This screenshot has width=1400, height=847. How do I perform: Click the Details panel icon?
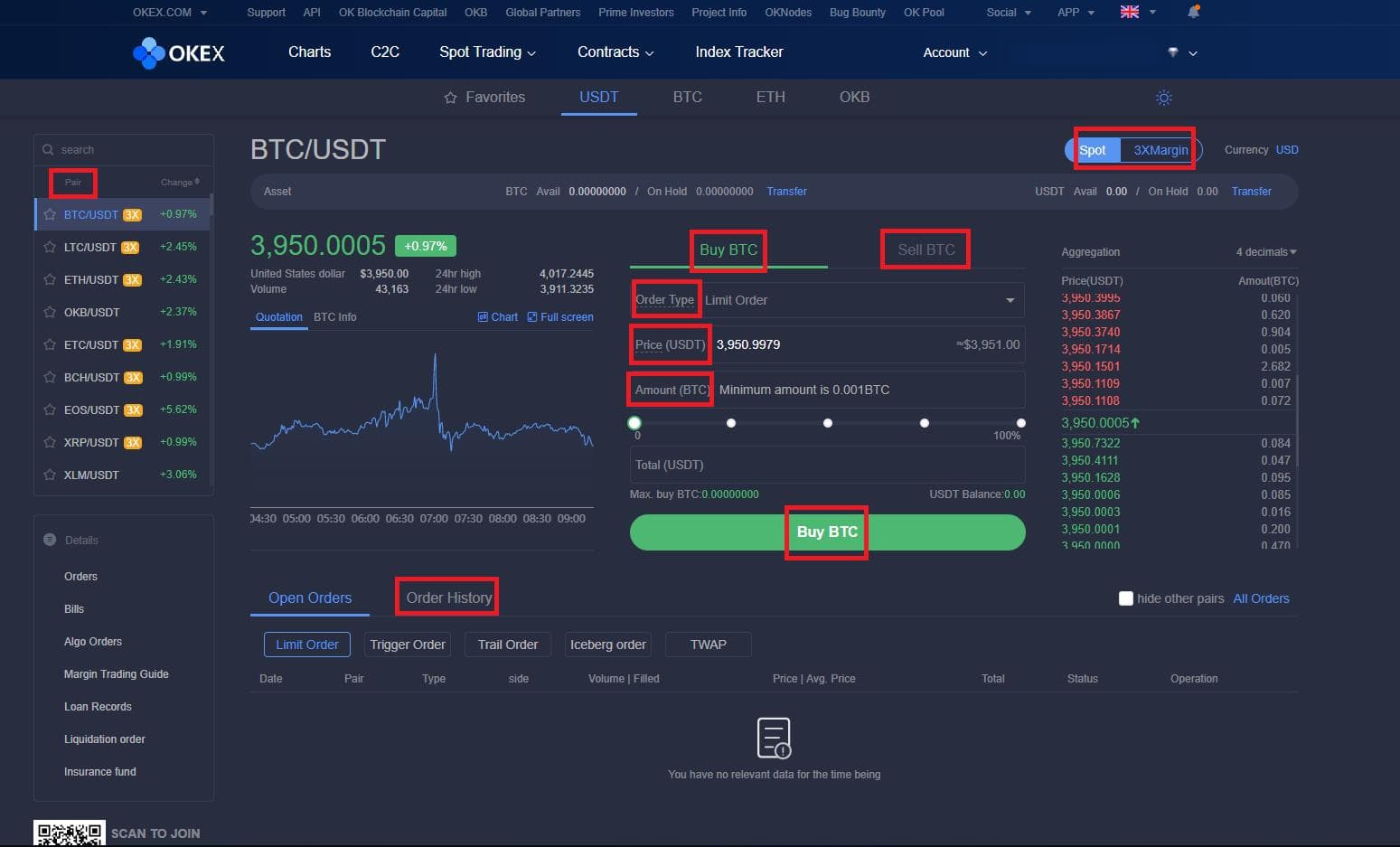click(50, 540)
